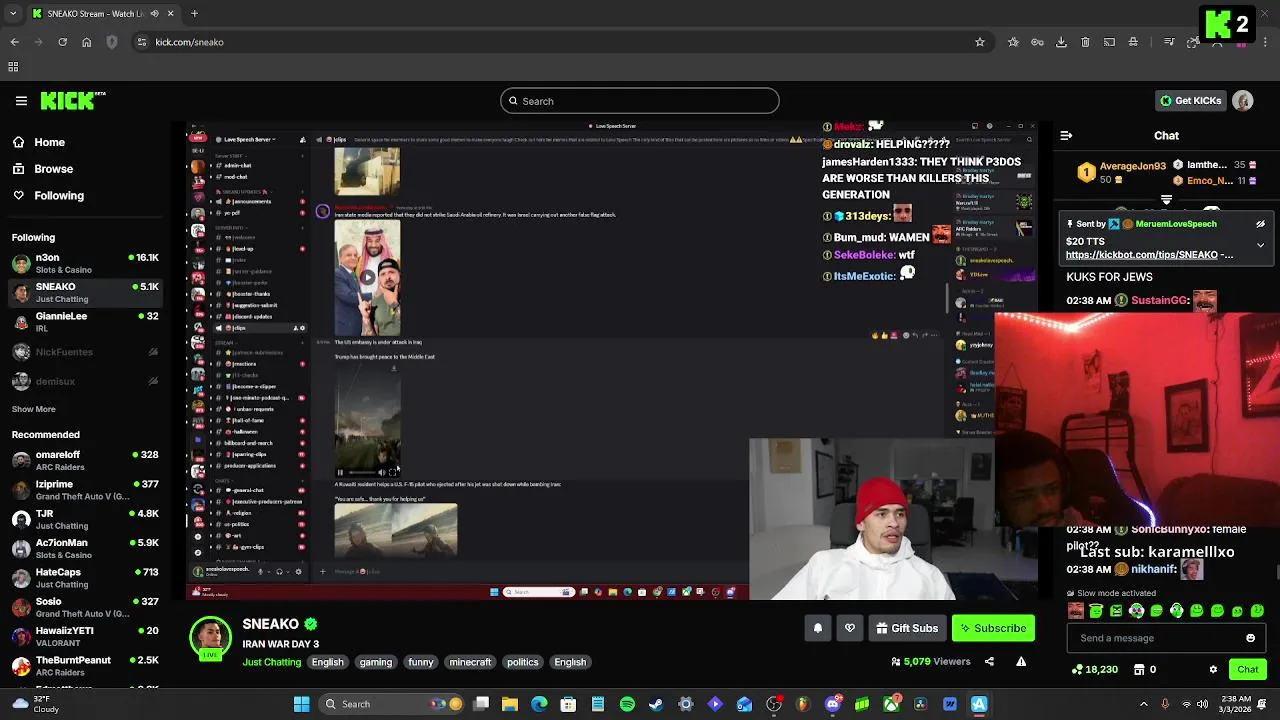Select the politics tag
The image size is (1280, 720).
[522, 662]
